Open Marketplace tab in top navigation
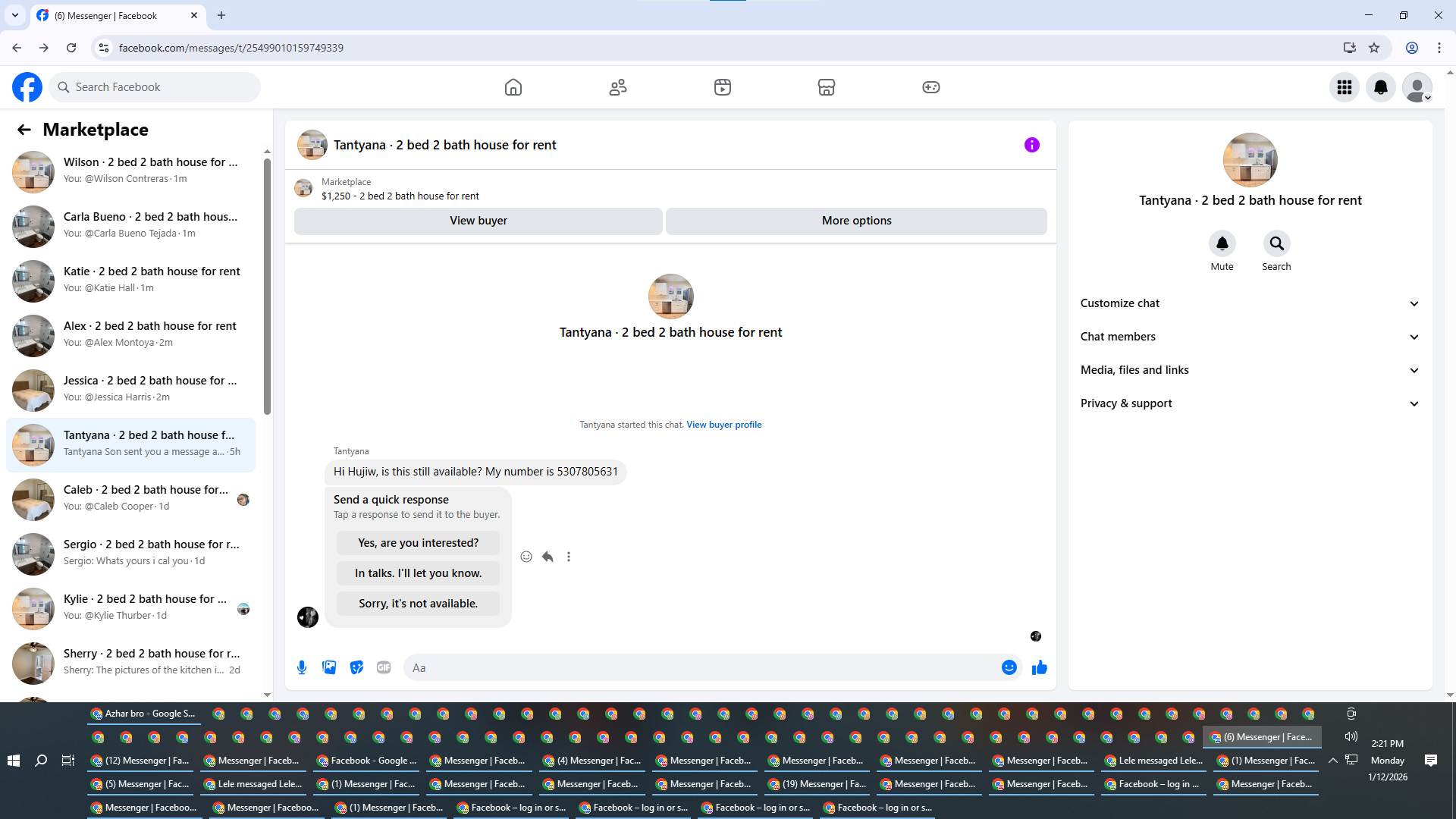This screenshot has height=819, width=1456. click(826, 87)
